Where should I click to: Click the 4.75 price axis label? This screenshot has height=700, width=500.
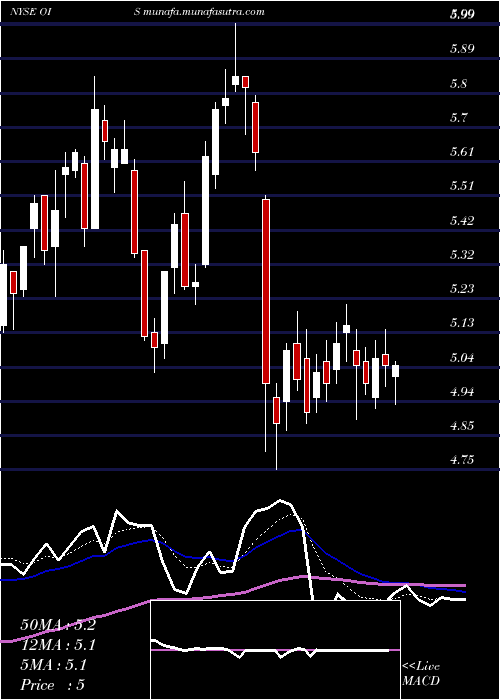tap(462, 460)
